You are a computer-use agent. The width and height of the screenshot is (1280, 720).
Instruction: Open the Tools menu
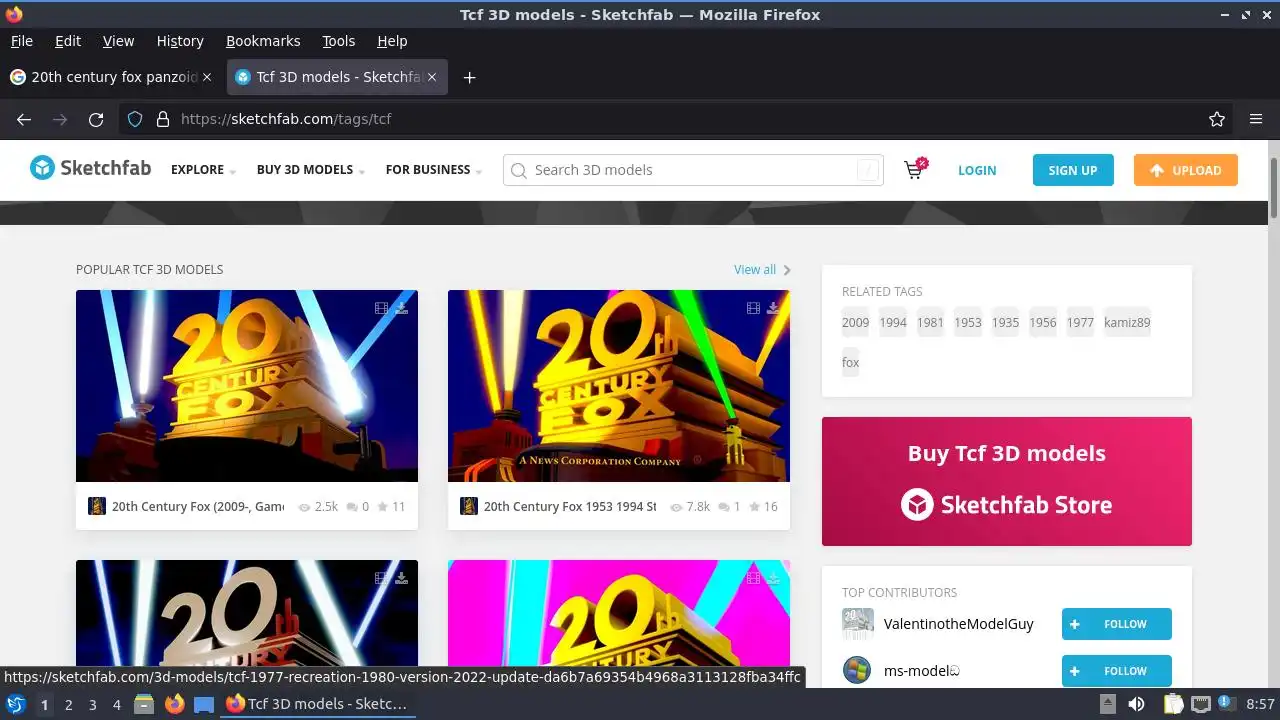coord(339,41)
